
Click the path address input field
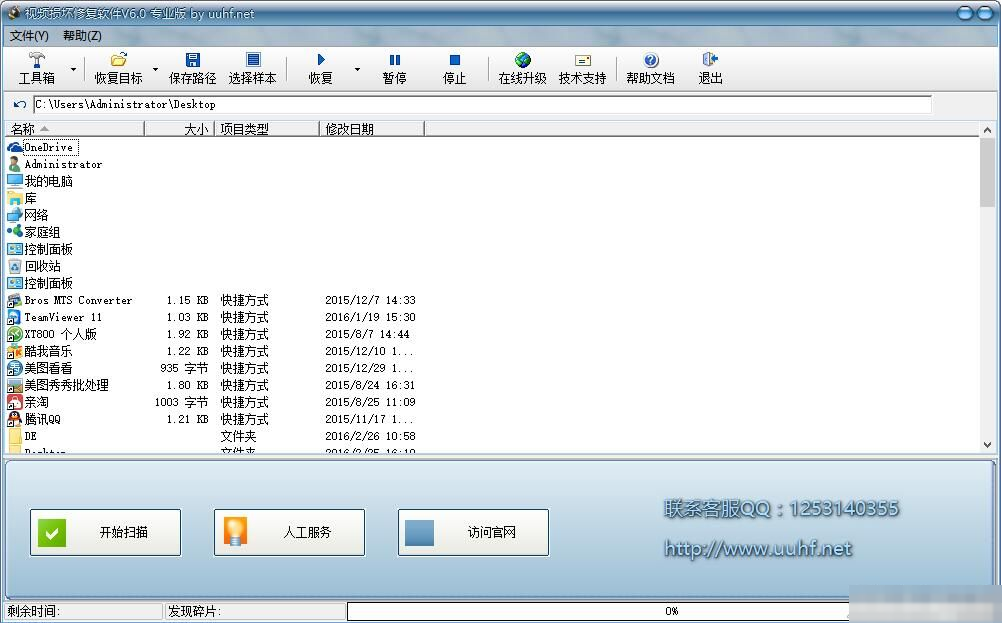coord(480,104)
